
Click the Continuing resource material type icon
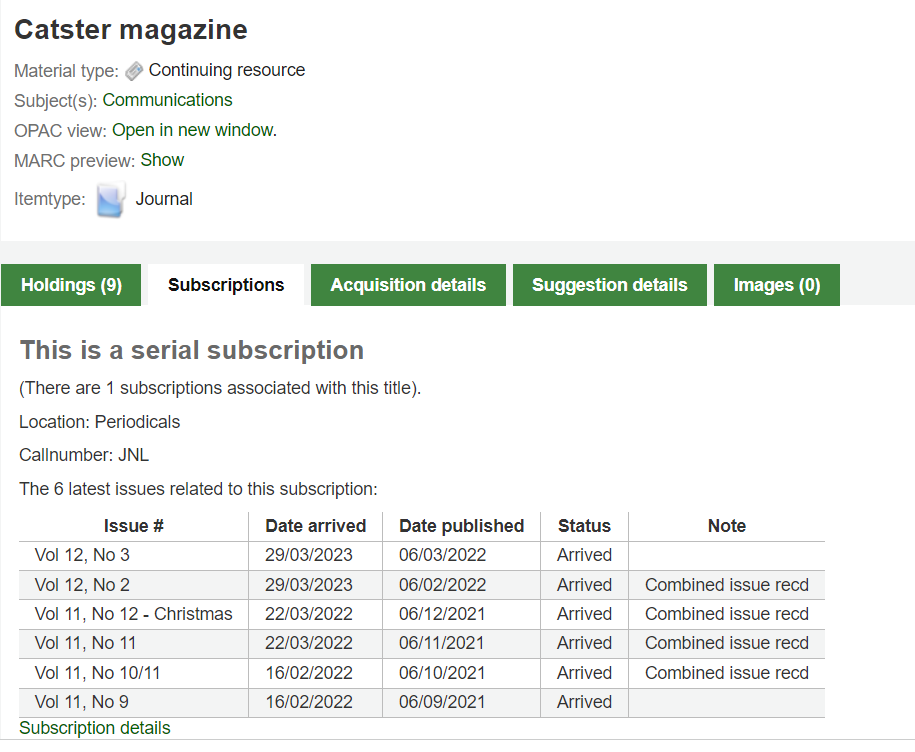[x=134, y=70]
